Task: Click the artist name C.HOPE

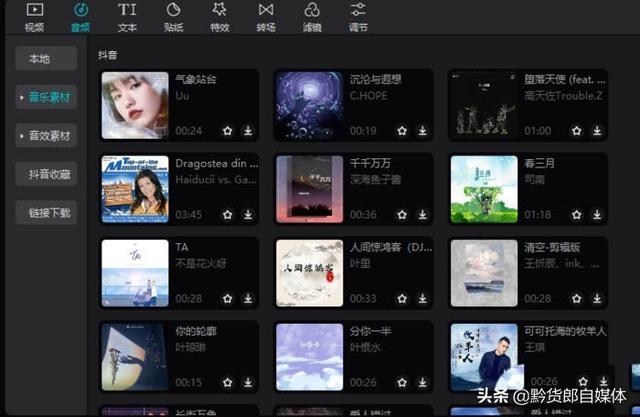Action: tap(368, 96)
